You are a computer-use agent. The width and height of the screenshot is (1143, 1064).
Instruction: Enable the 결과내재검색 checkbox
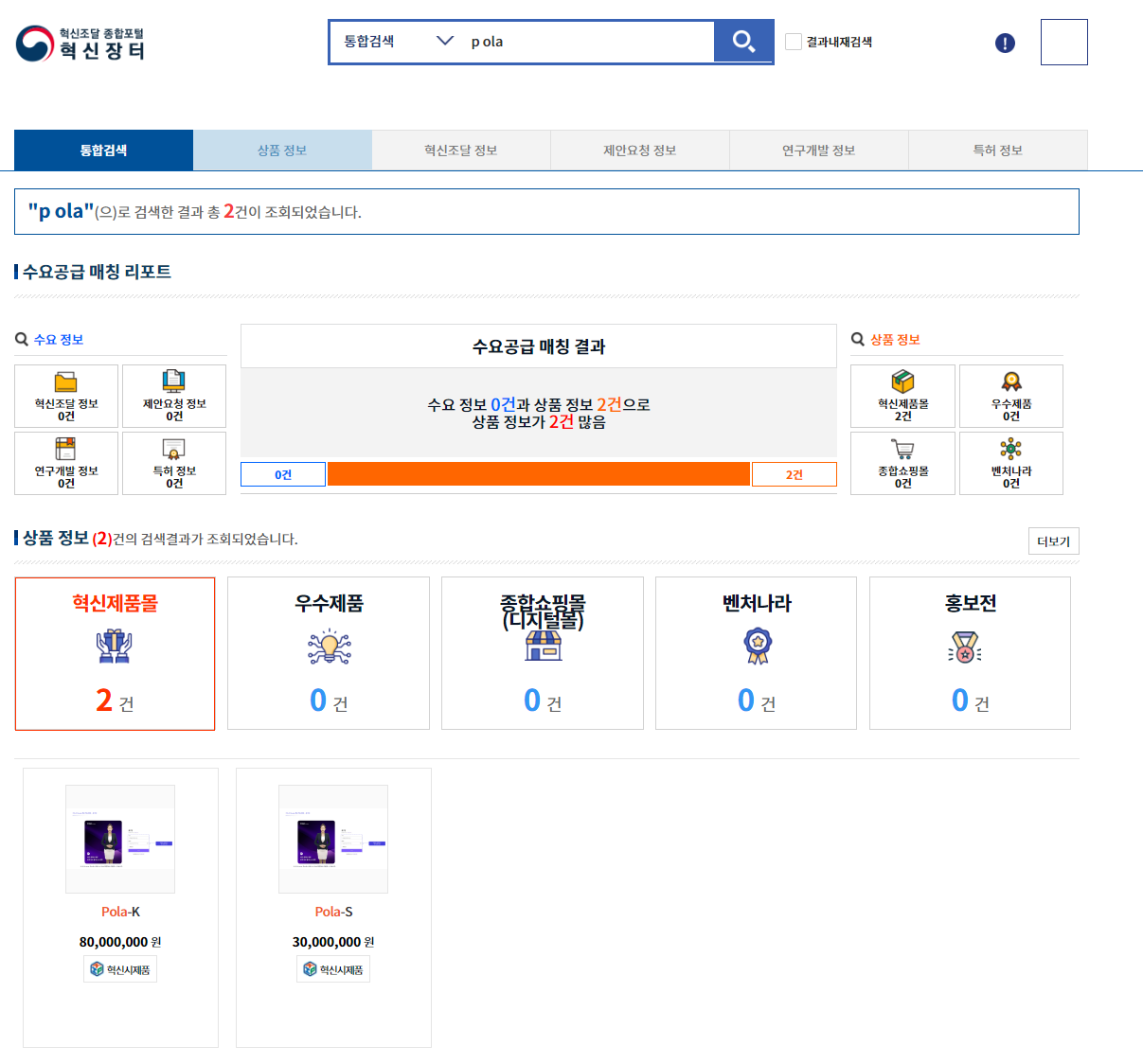click(x=794, y=42)
